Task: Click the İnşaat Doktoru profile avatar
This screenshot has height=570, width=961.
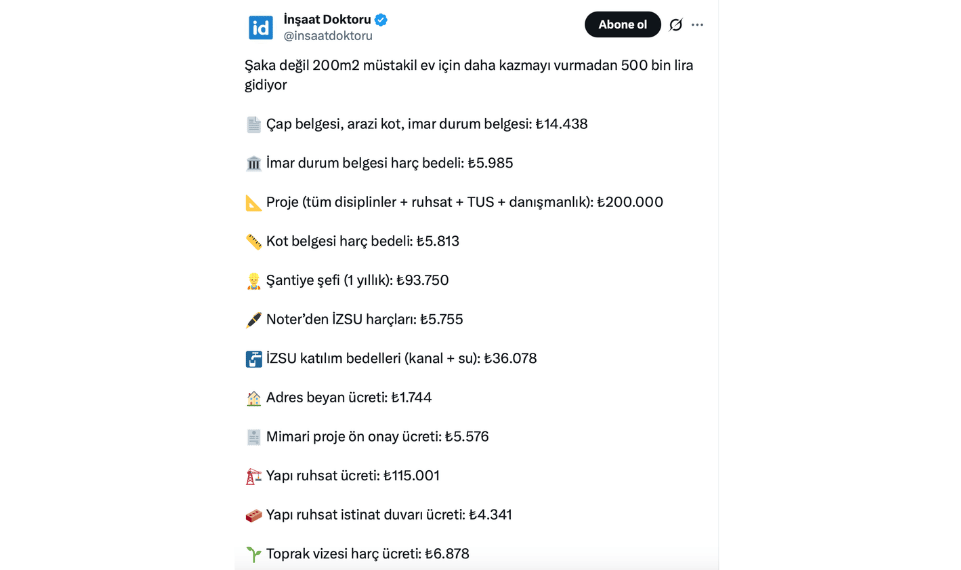Action: coord(261,27)
